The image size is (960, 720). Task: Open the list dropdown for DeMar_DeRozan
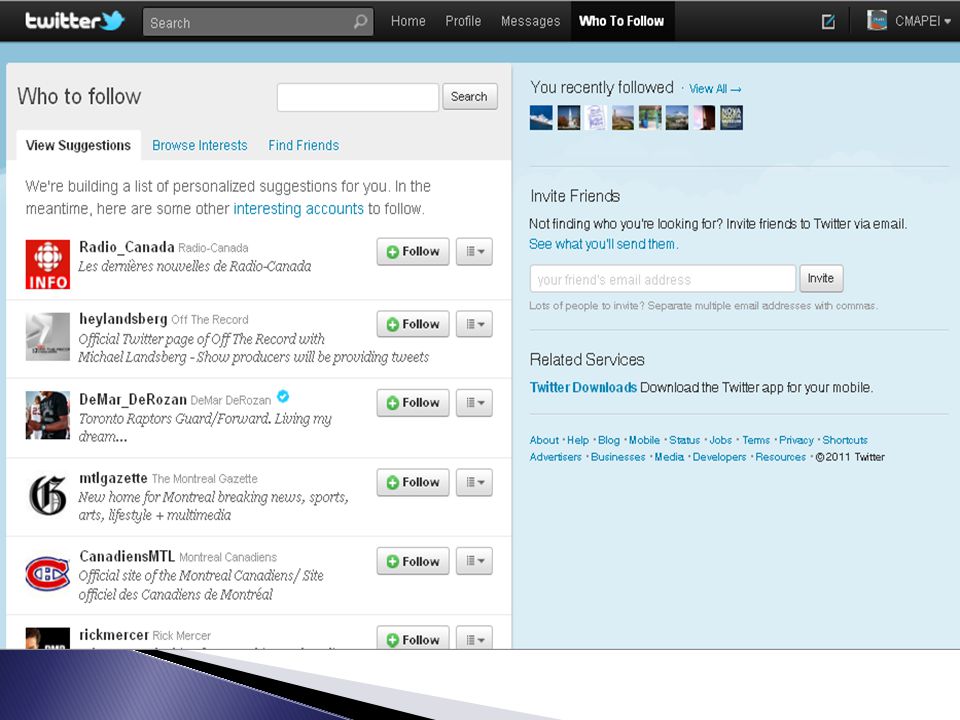tap(474, 403)
